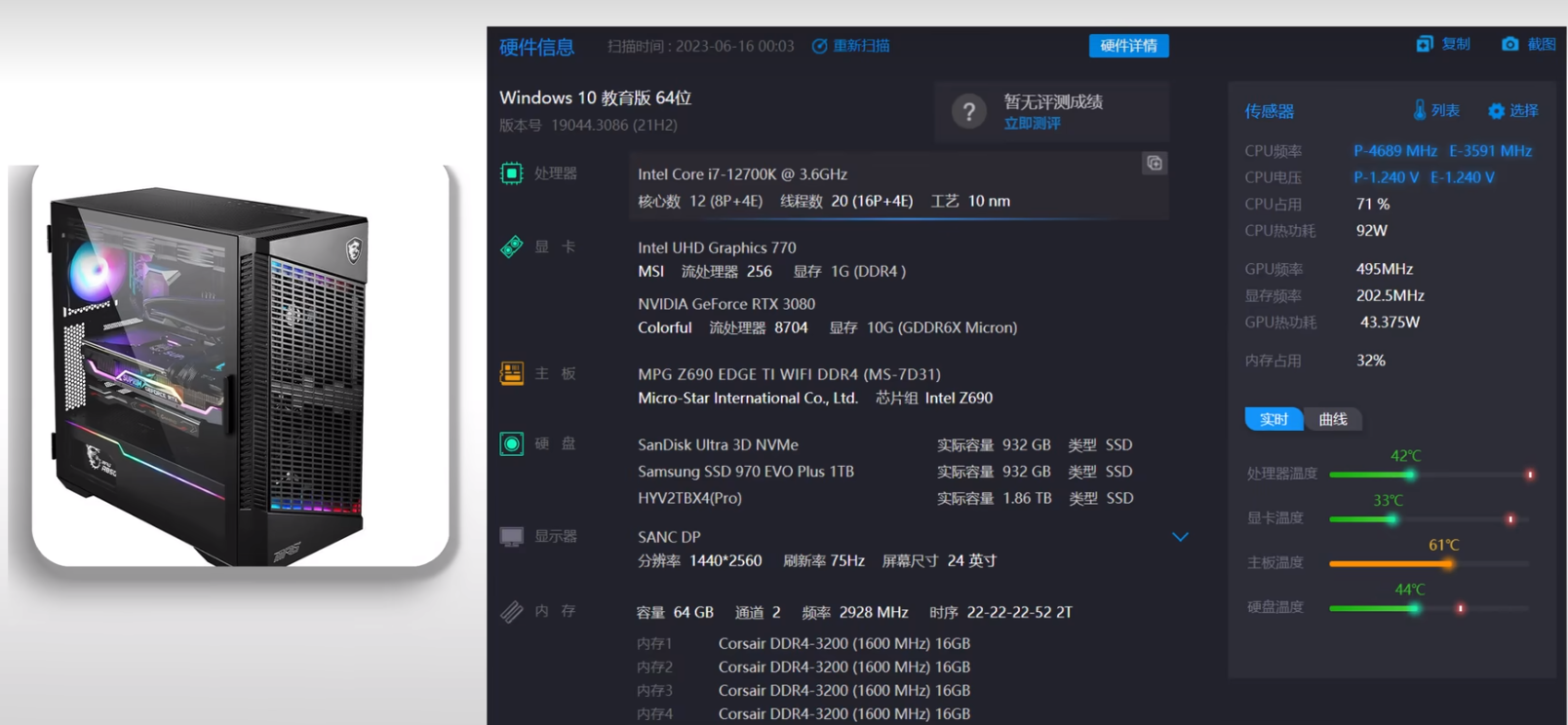Click Micro-Star International Co., Ltd. text

click(x=748, y=398)
